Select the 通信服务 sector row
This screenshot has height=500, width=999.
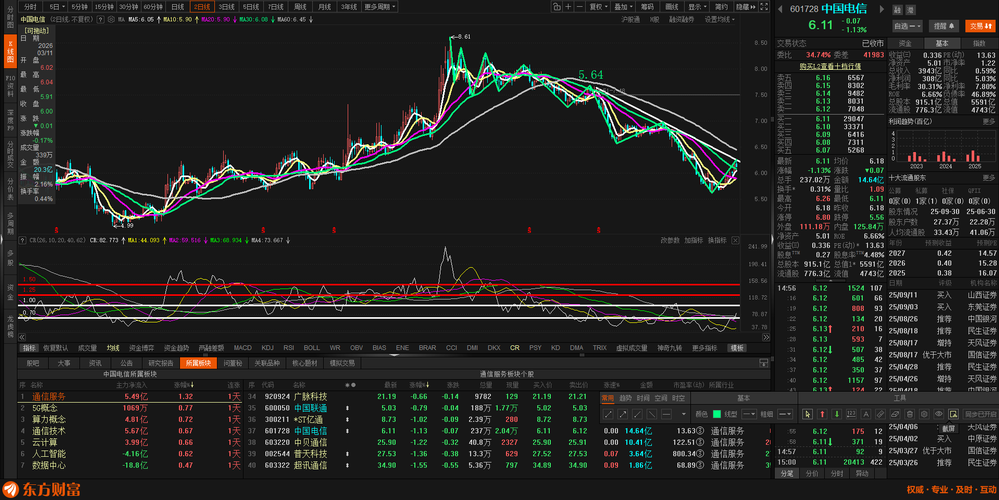[130, 396]
